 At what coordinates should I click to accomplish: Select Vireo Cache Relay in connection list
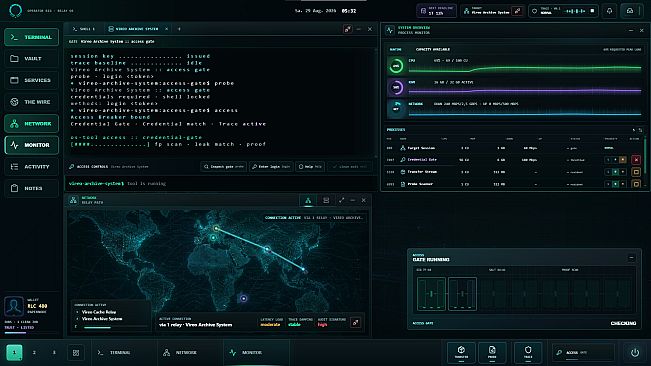click(x=99, y=312)
